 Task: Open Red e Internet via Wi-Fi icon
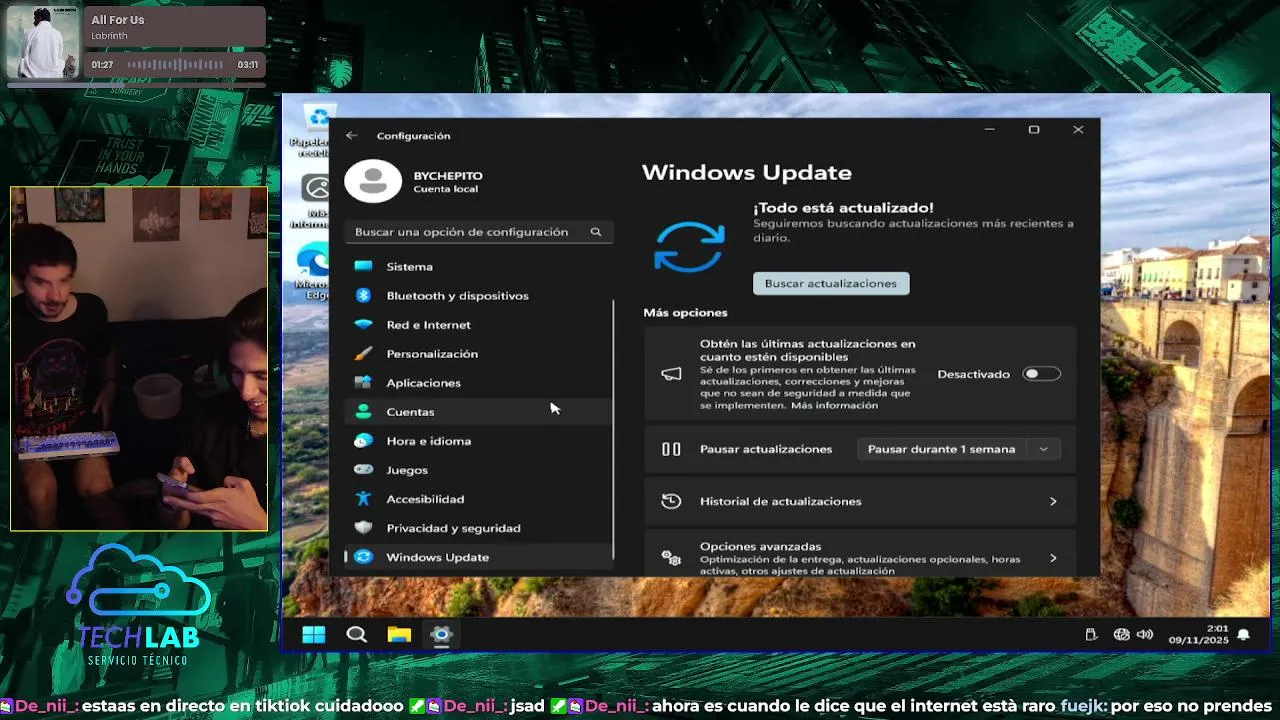[x=364, y=324]
